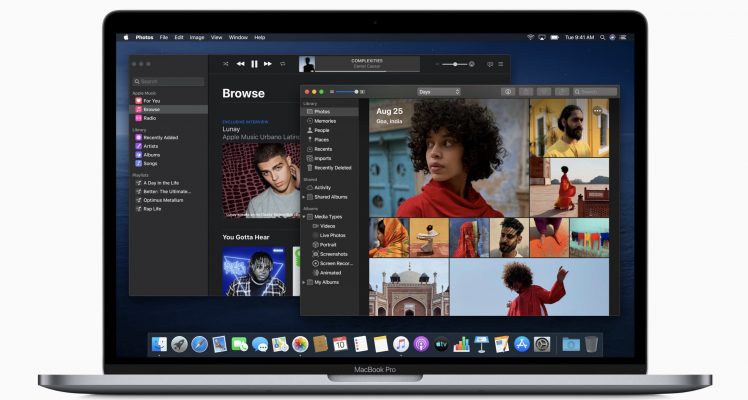Viewport: 748px width, 400px height.
Task: Open the Days view dropdown in Photos
Action: tap(439, 91)
